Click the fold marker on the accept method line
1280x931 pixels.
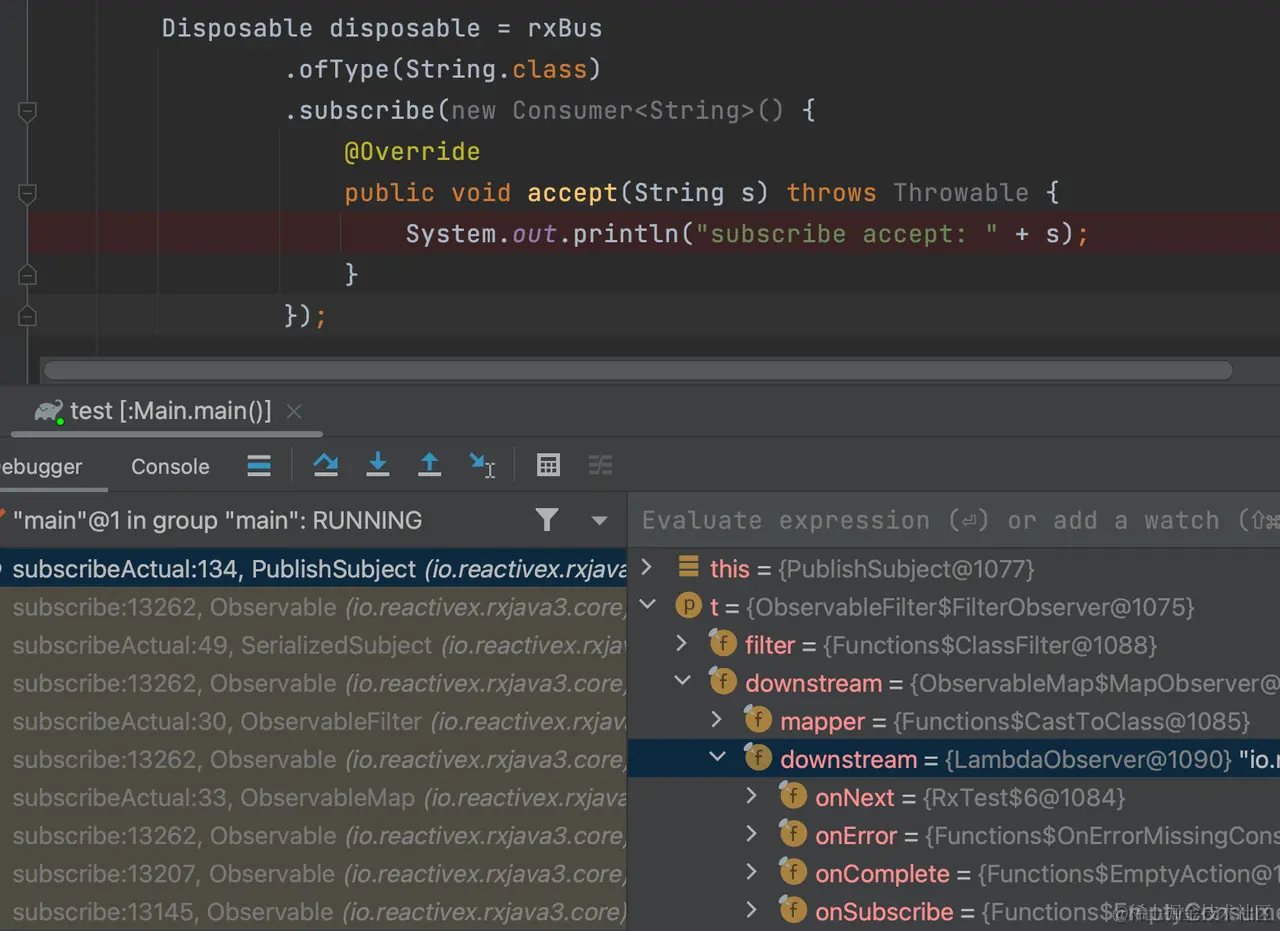tap(27, 193)
